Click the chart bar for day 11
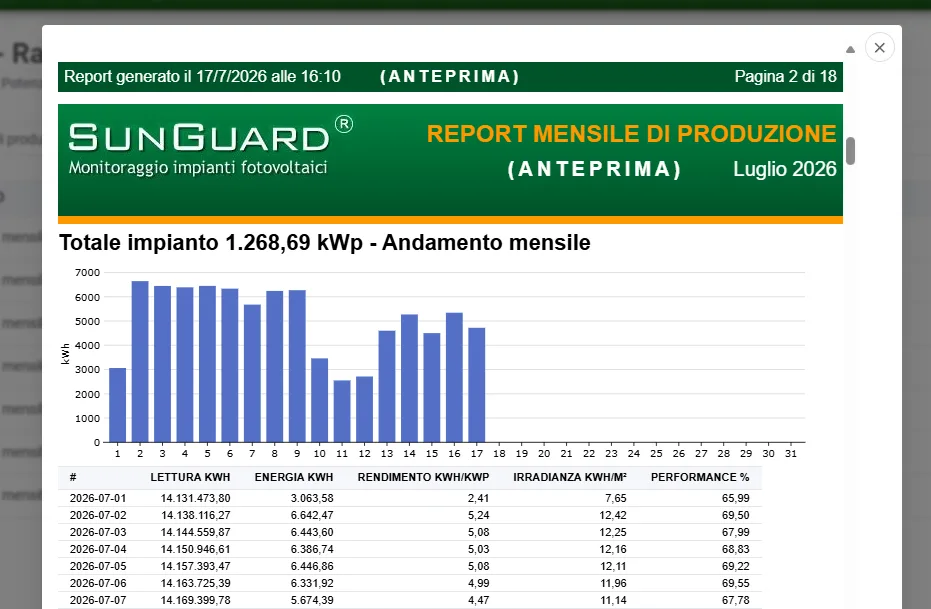This screenshot has height=609, width=931. pyautogui.click(x=342, y=411)
